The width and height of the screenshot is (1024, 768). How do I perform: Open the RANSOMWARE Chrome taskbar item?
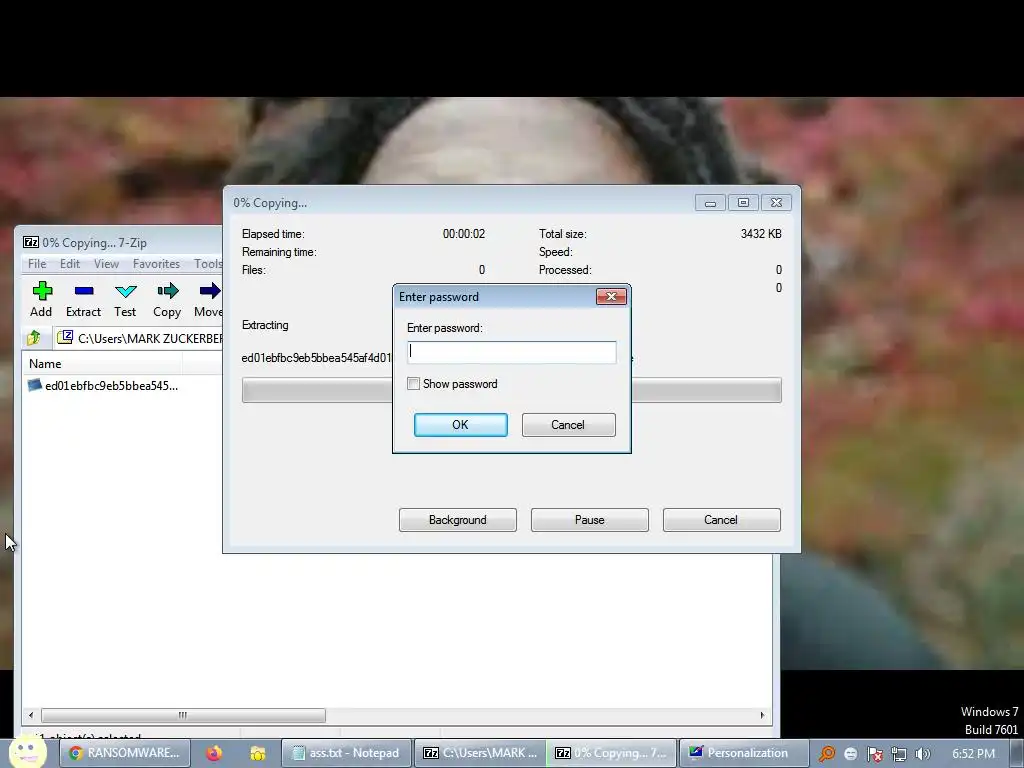click(125, 753)
